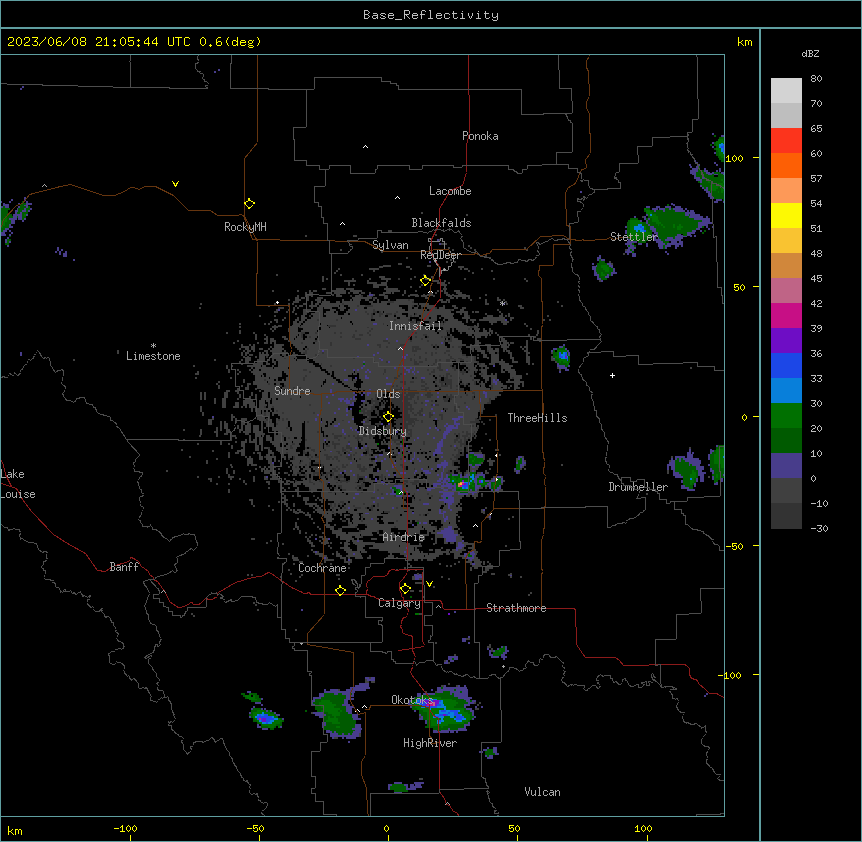Image resolution: width=862 pixels, height=842 pixels.
Task: Click the Innisfail city label
Action: click(416, 326)
